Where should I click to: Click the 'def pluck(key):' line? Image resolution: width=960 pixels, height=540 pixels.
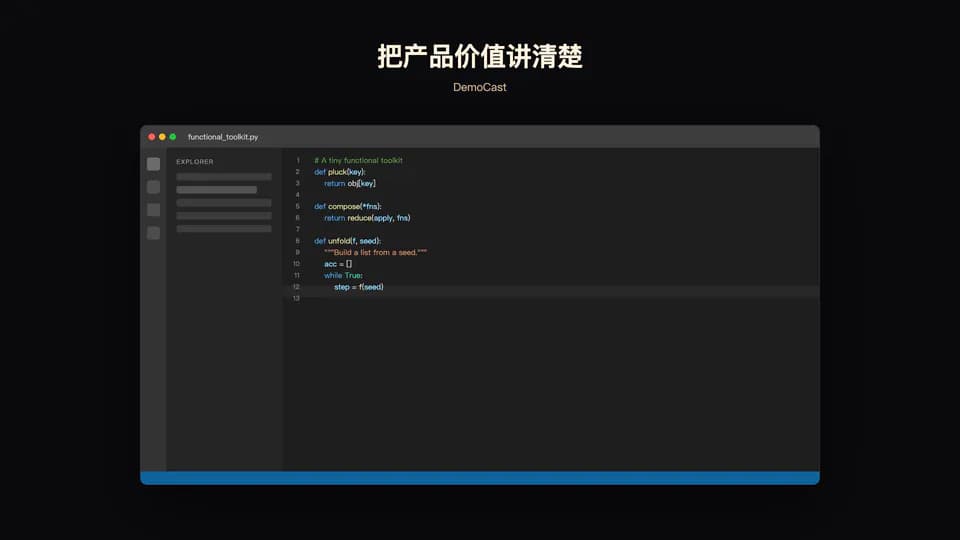coord(340,172)
